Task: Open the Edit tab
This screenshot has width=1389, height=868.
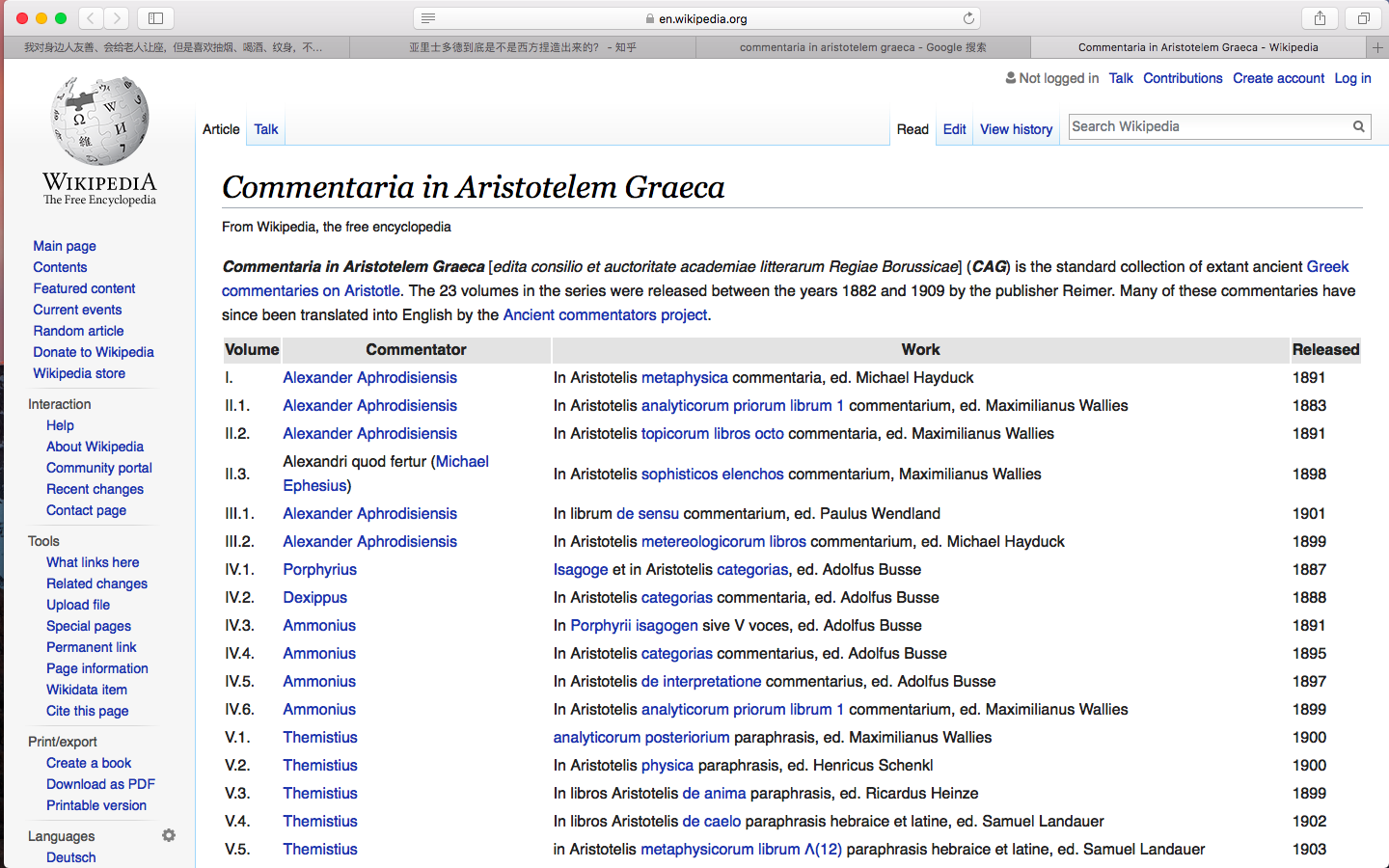Action: coord(955,129)
